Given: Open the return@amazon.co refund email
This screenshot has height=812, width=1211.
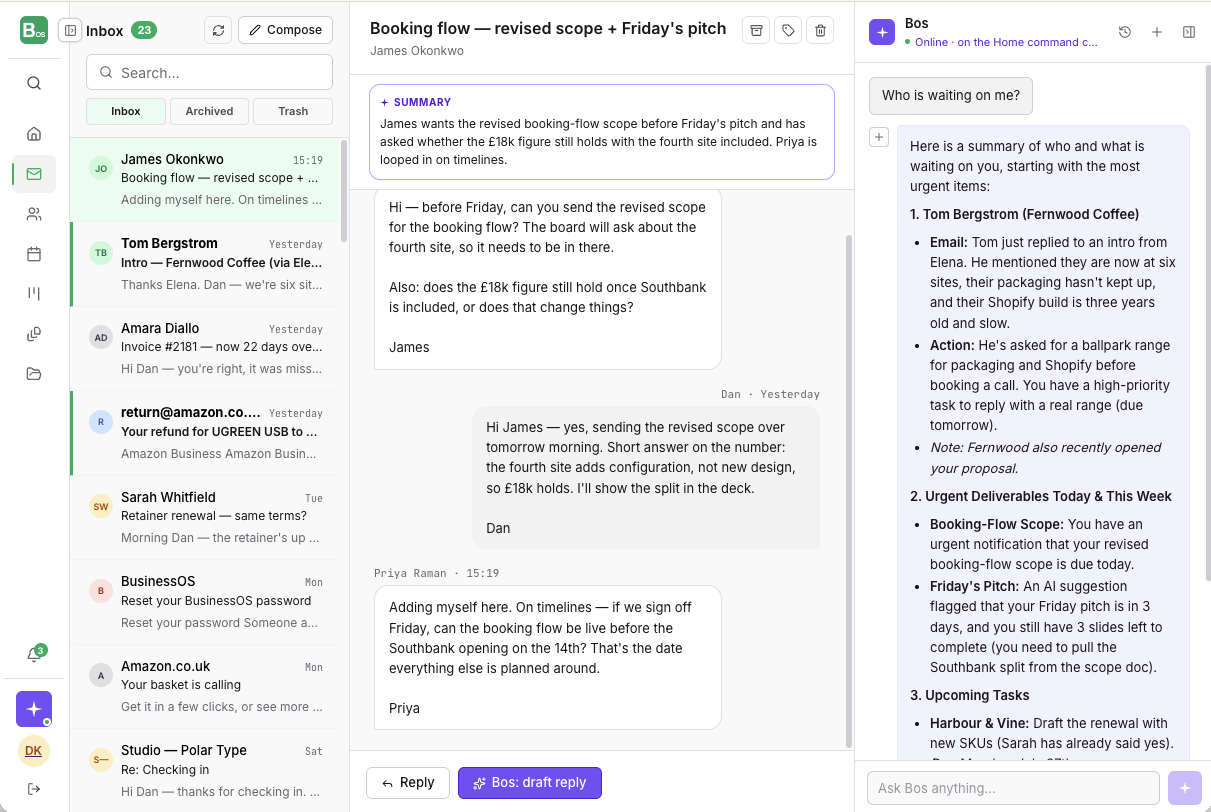Looking at the screenshot, I should pyautogui.click(x=205, y=433).
